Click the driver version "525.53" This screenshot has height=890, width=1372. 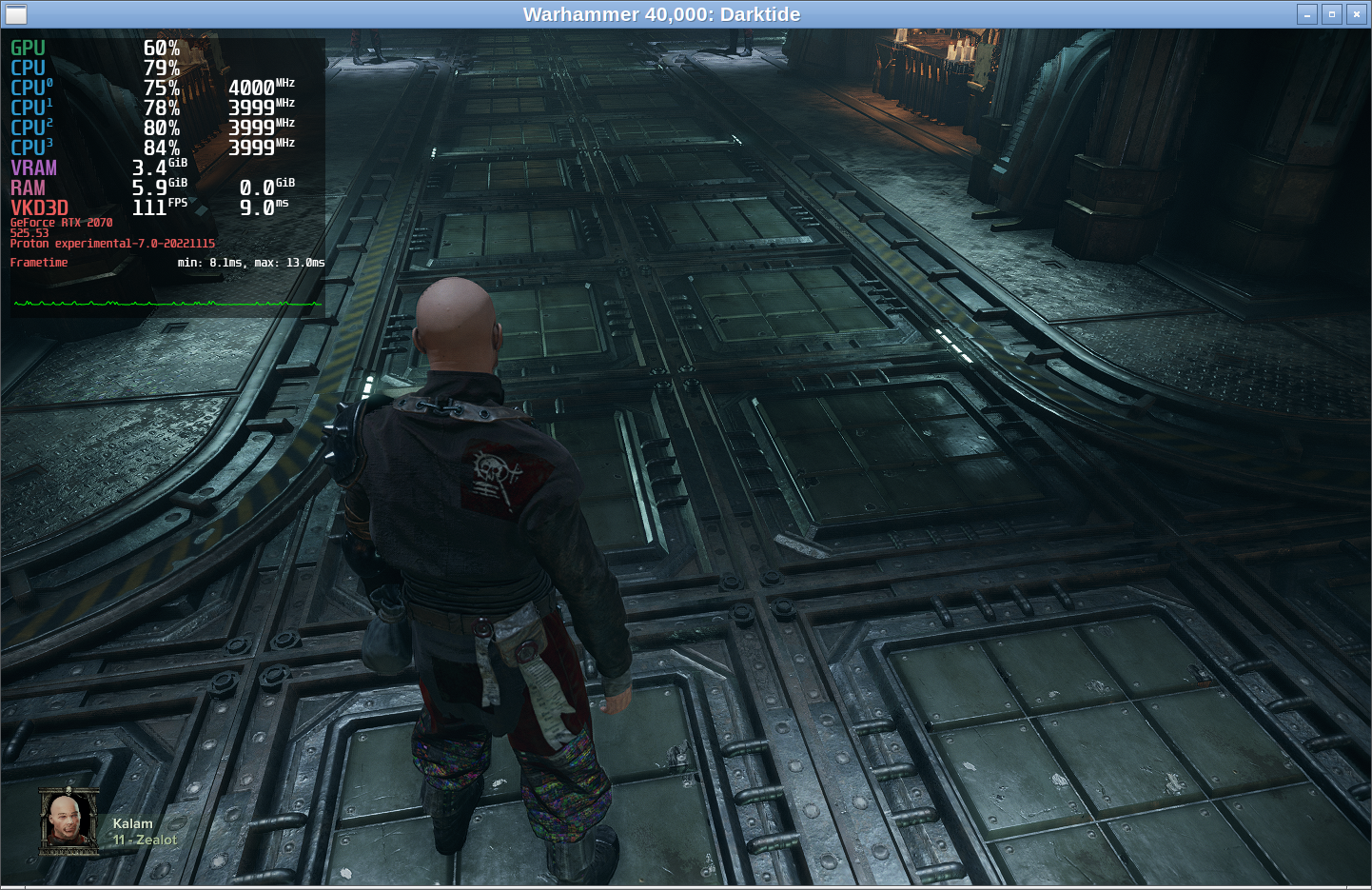(x=29, y=233)
